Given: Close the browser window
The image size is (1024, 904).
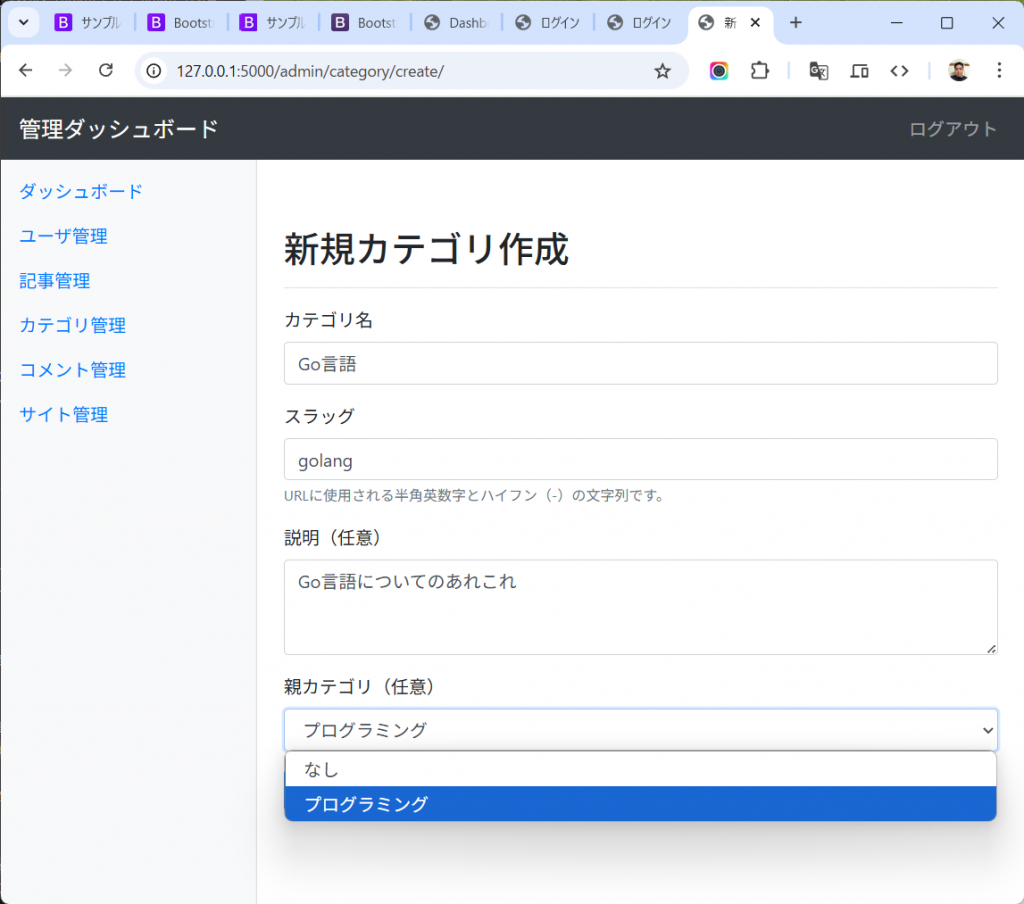Looking at the screenshot, I should tap(998, 23).
